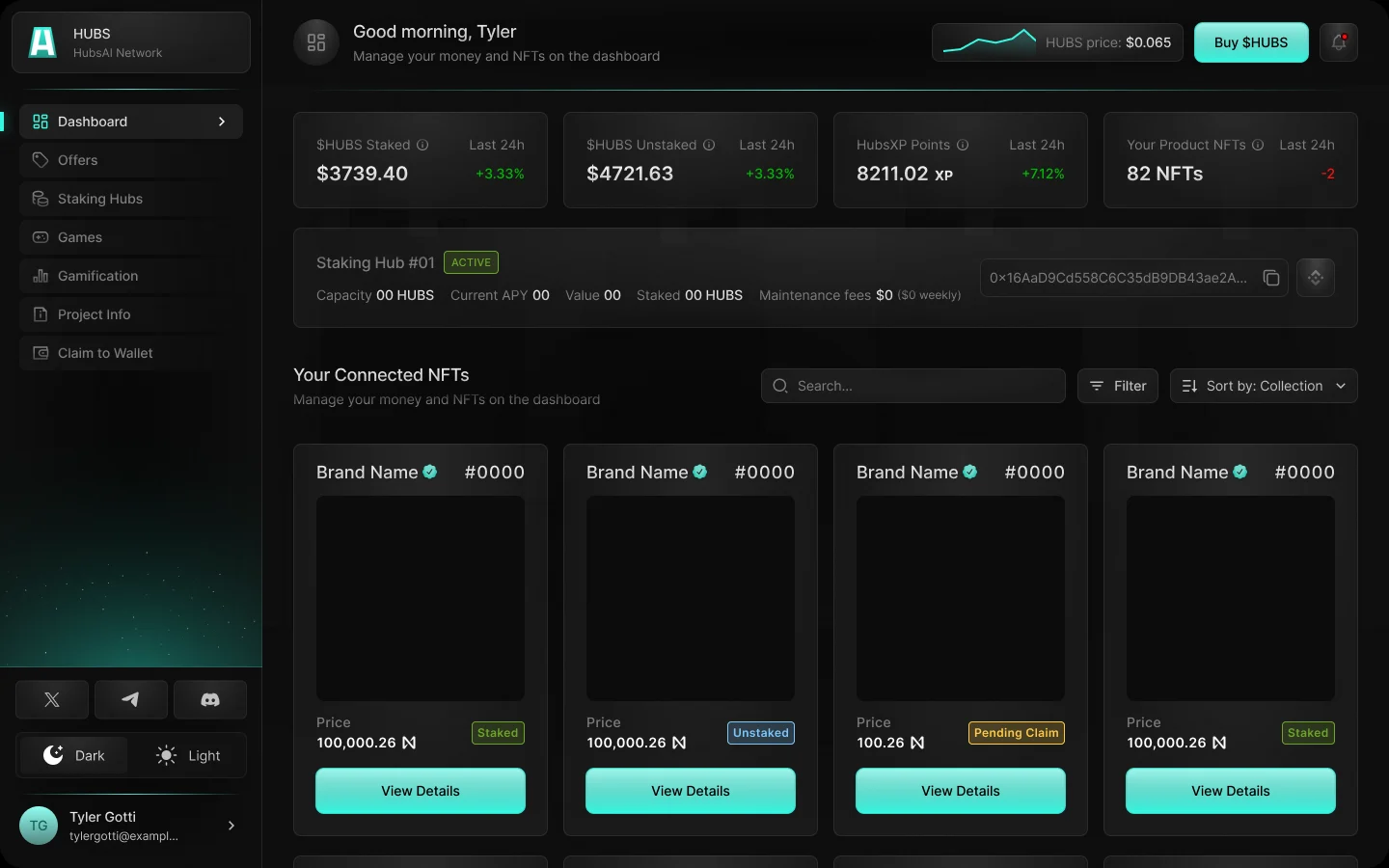This screenshot has height=868, width=1389.
Task: Click the Buy $HUBS button
Action: pyautogui.click(x=1251, y=42)
